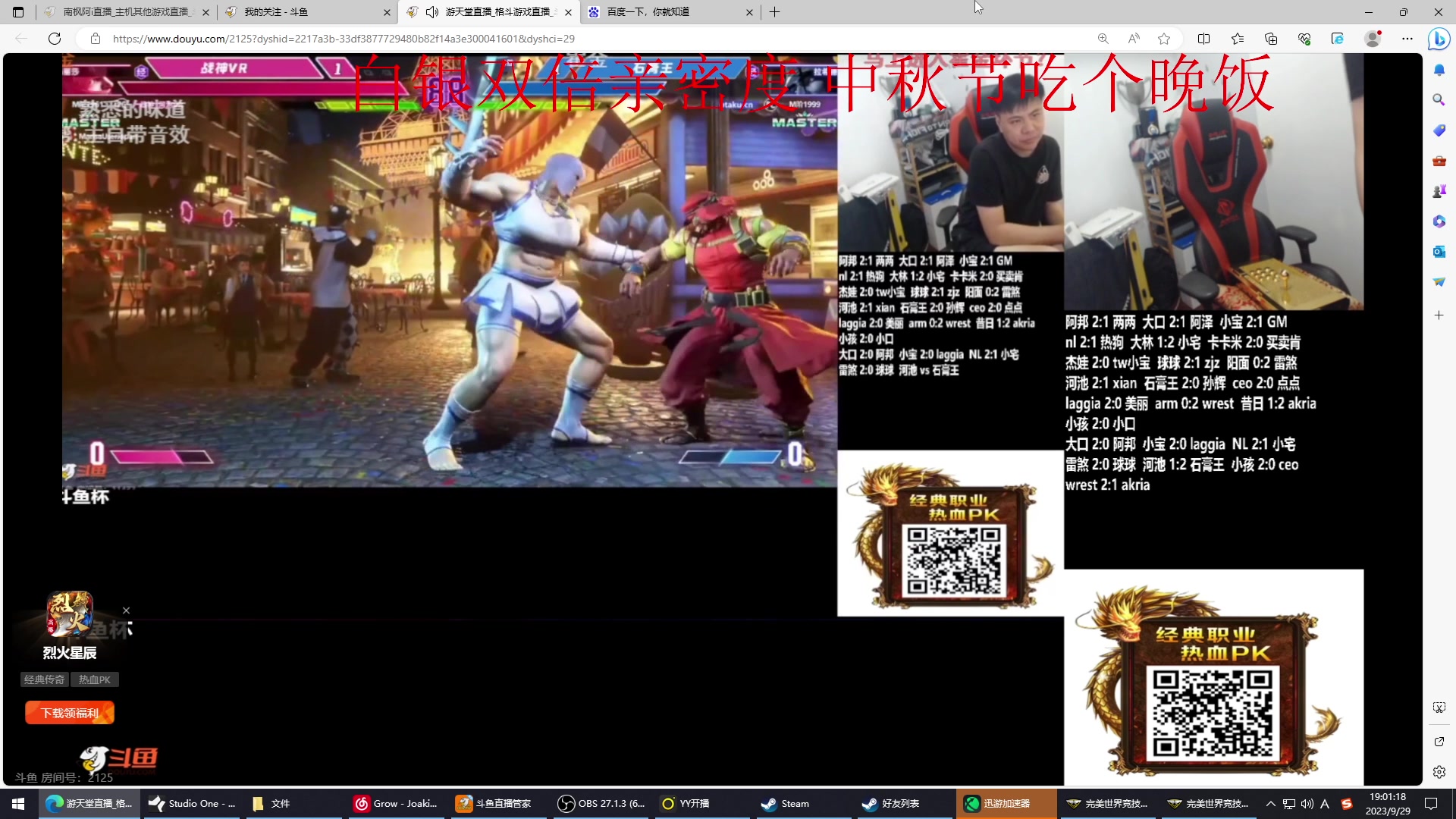Toggle the IME input mode indicator
1456x819 pixels.
(x=1325, y=804)
